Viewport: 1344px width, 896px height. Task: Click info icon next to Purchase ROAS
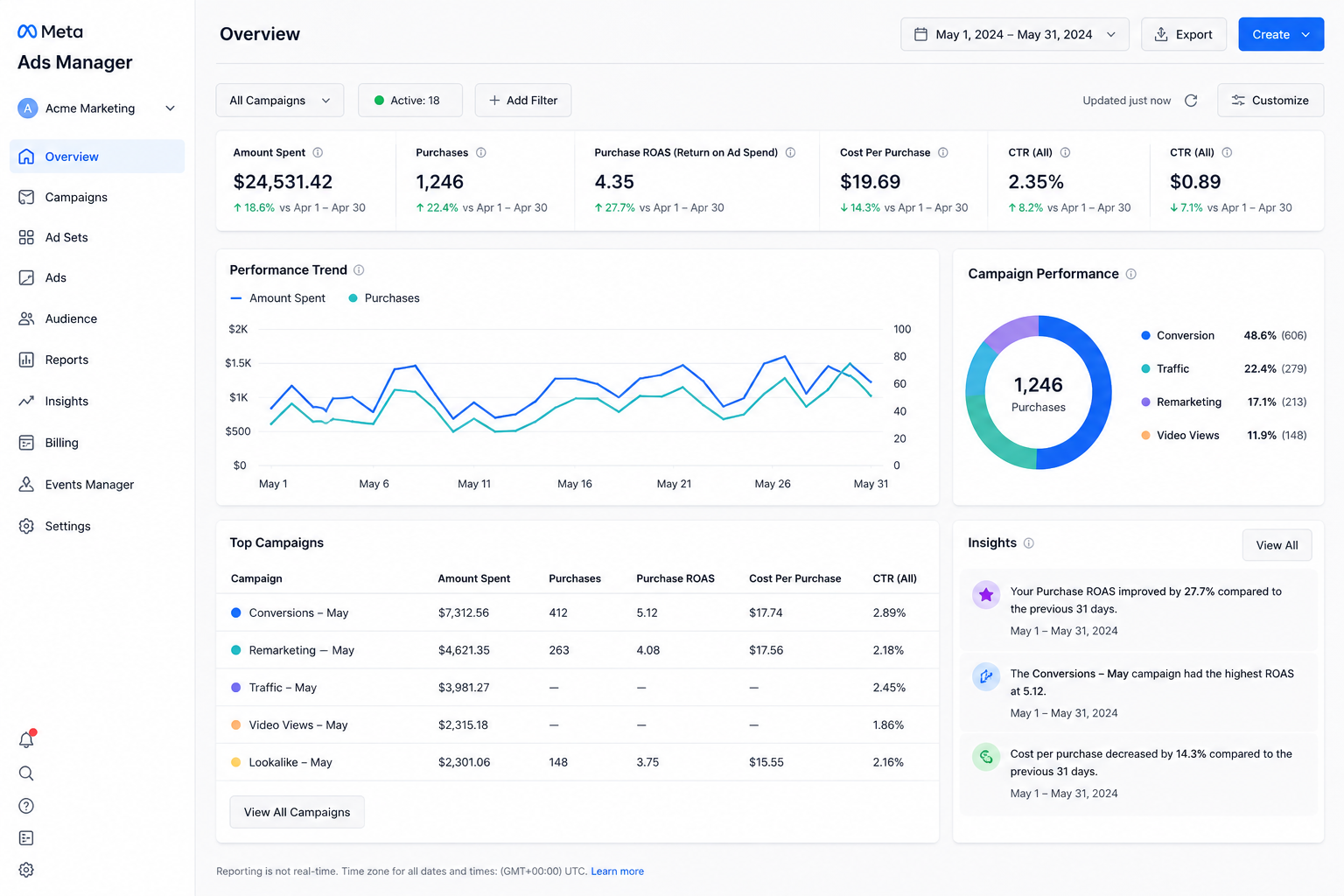coord(790,152)
